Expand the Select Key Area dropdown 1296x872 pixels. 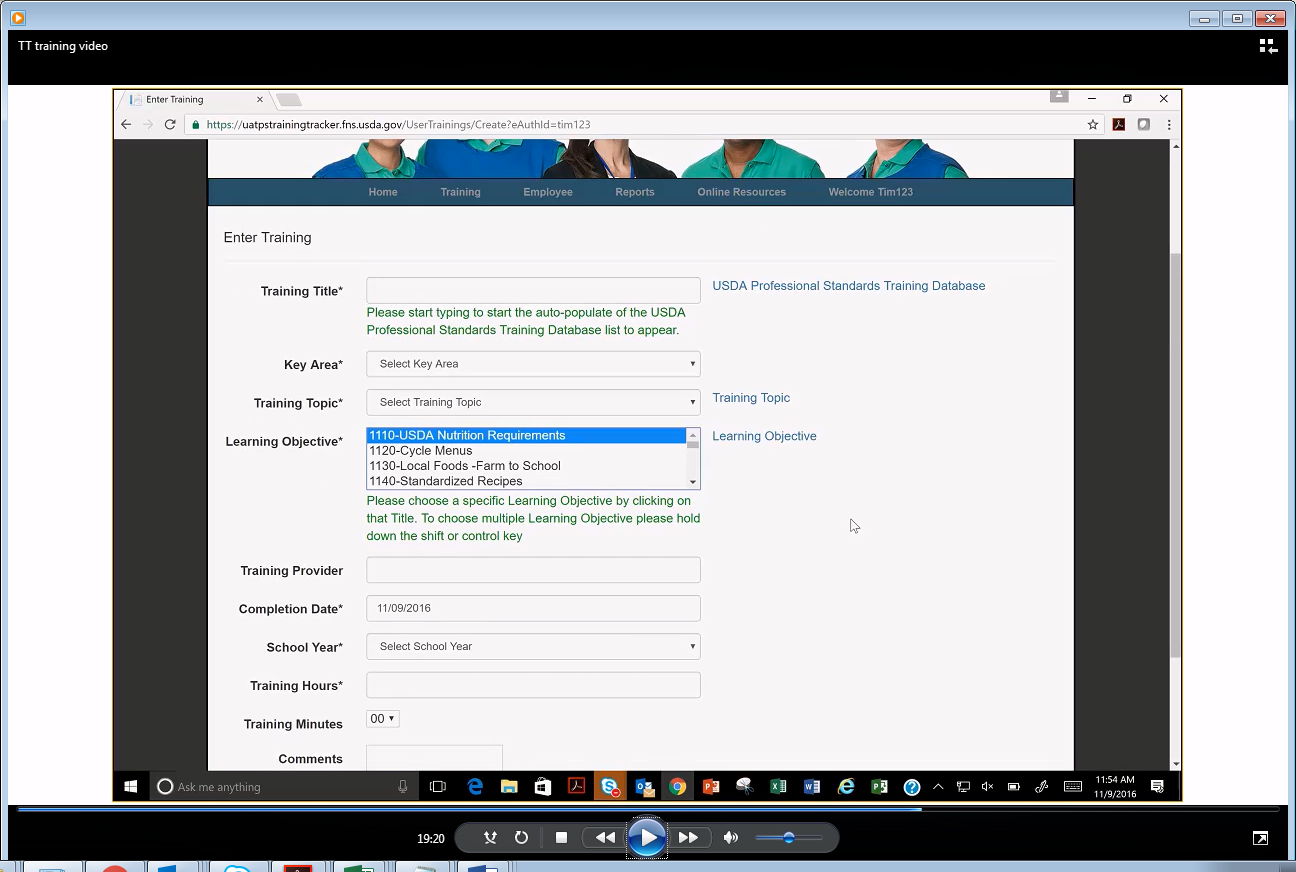click(533, 364)
